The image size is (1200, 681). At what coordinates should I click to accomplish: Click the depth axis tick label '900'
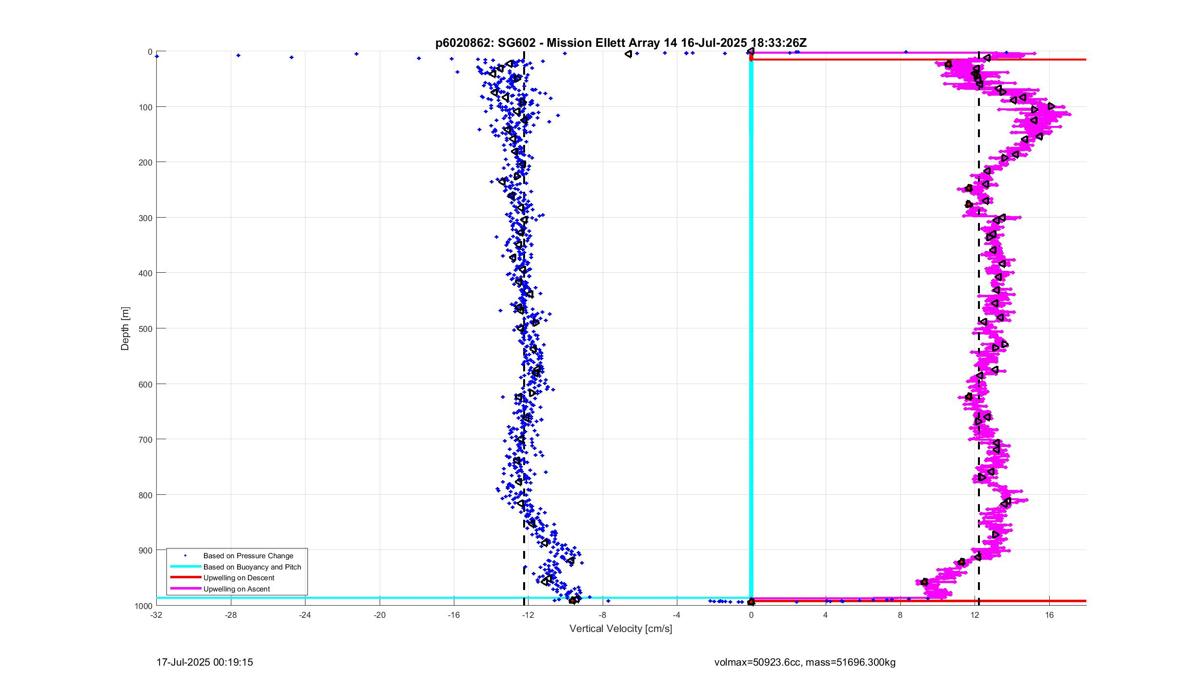click(x=144, y=550)
